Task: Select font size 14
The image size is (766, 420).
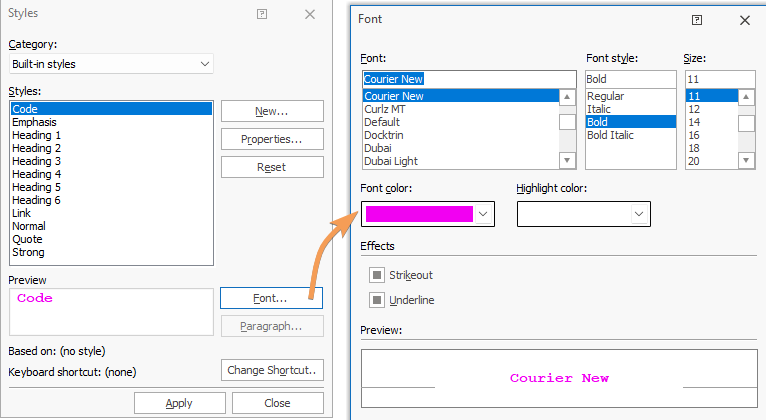Action: [695, 122]
